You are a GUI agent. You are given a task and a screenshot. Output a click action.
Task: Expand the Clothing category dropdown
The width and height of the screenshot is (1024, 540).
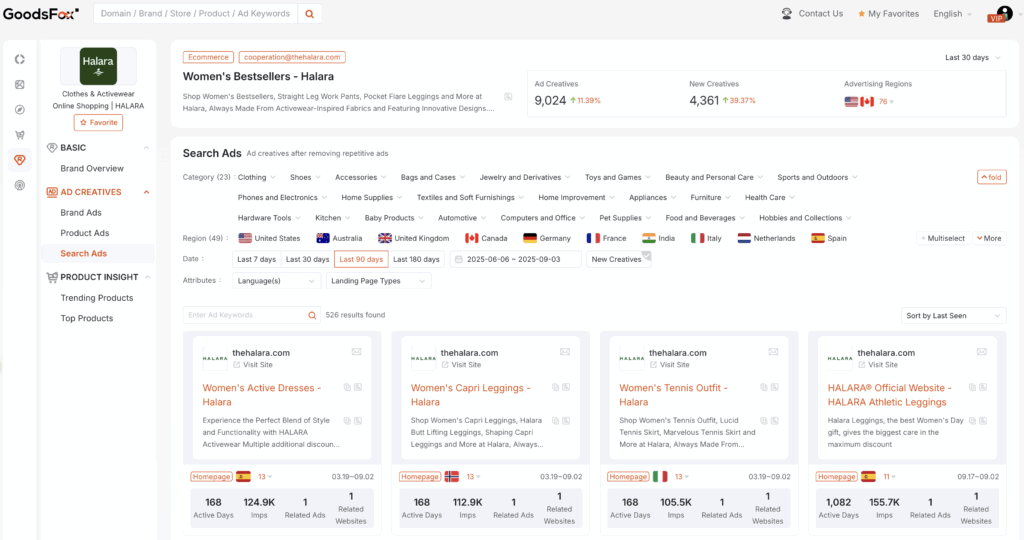pos(257,178)
